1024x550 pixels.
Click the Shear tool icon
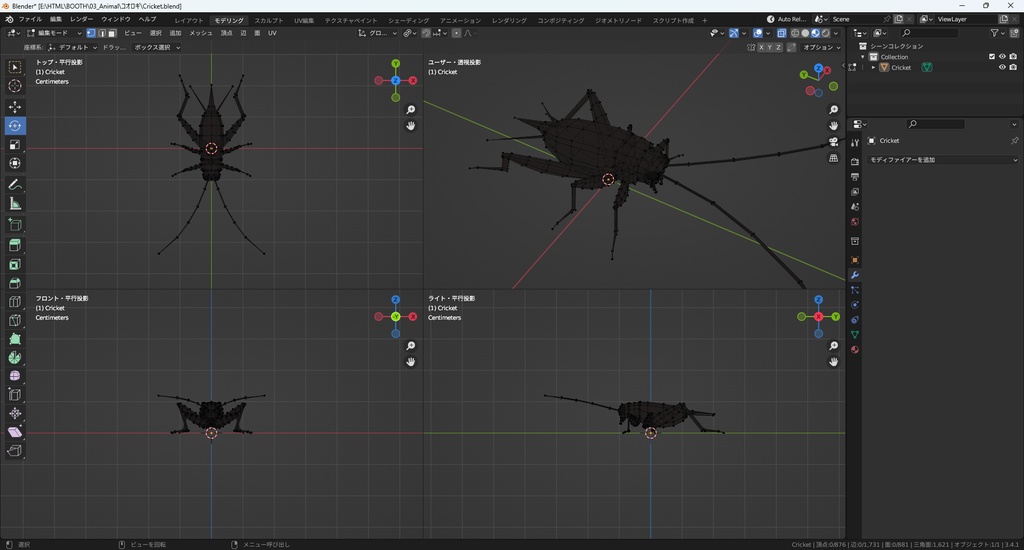coord(15,432)
